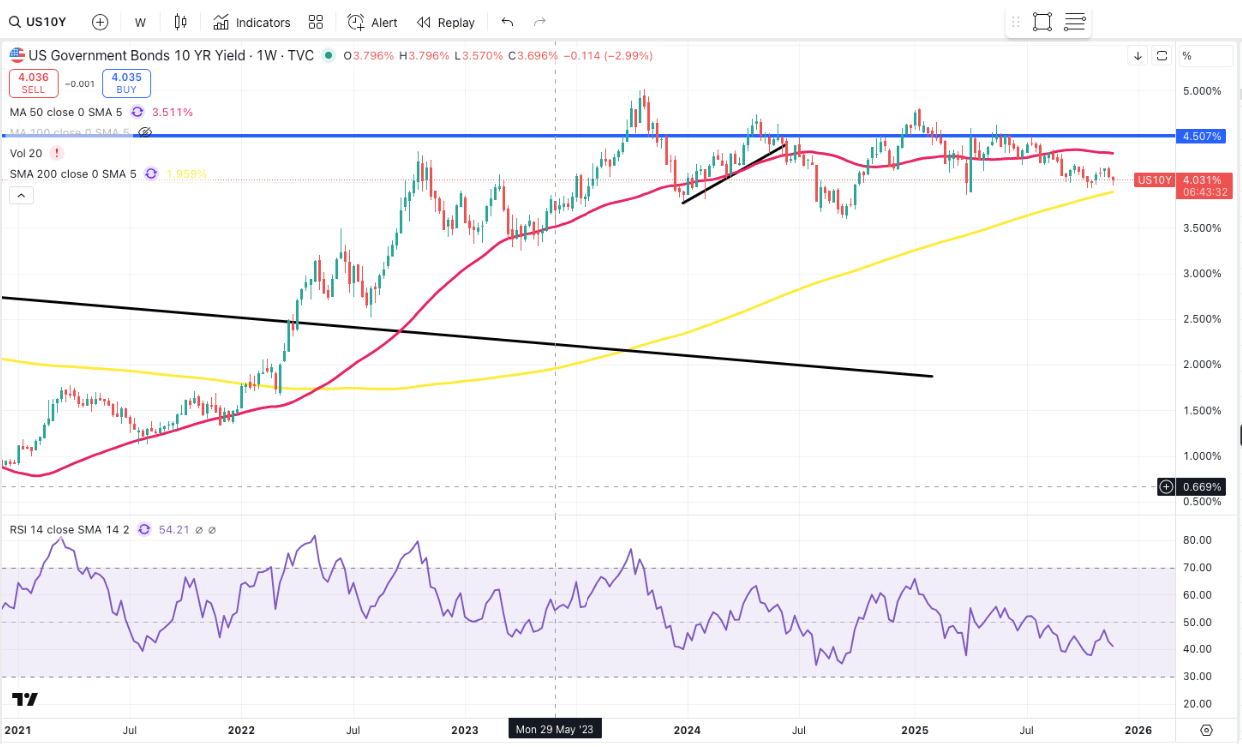This screenshot has height=747, width=1242.
Task: Click the Vol 20 error warning icon
Action: 56,153
